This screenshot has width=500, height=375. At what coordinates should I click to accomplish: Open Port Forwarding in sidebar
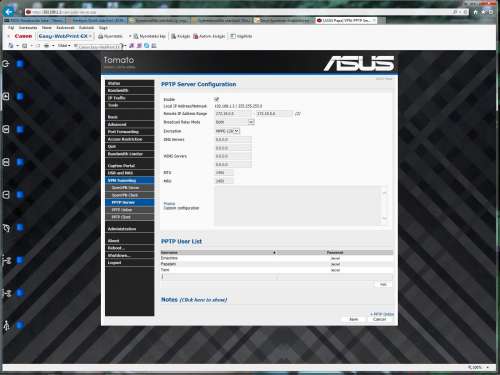(x=130, y=131)
